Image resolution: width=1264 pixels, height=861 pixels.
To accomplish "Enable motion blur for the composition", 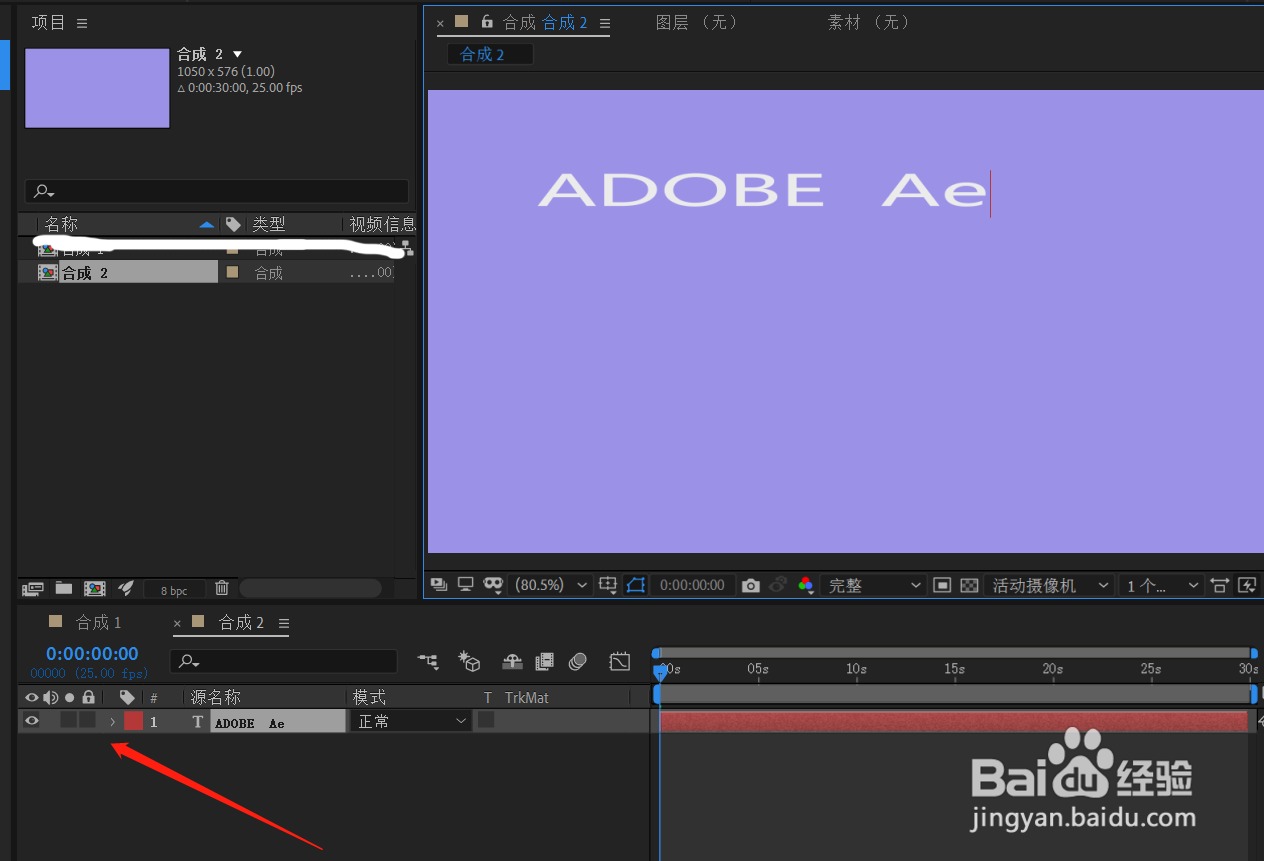I will (x=577, y=661).
